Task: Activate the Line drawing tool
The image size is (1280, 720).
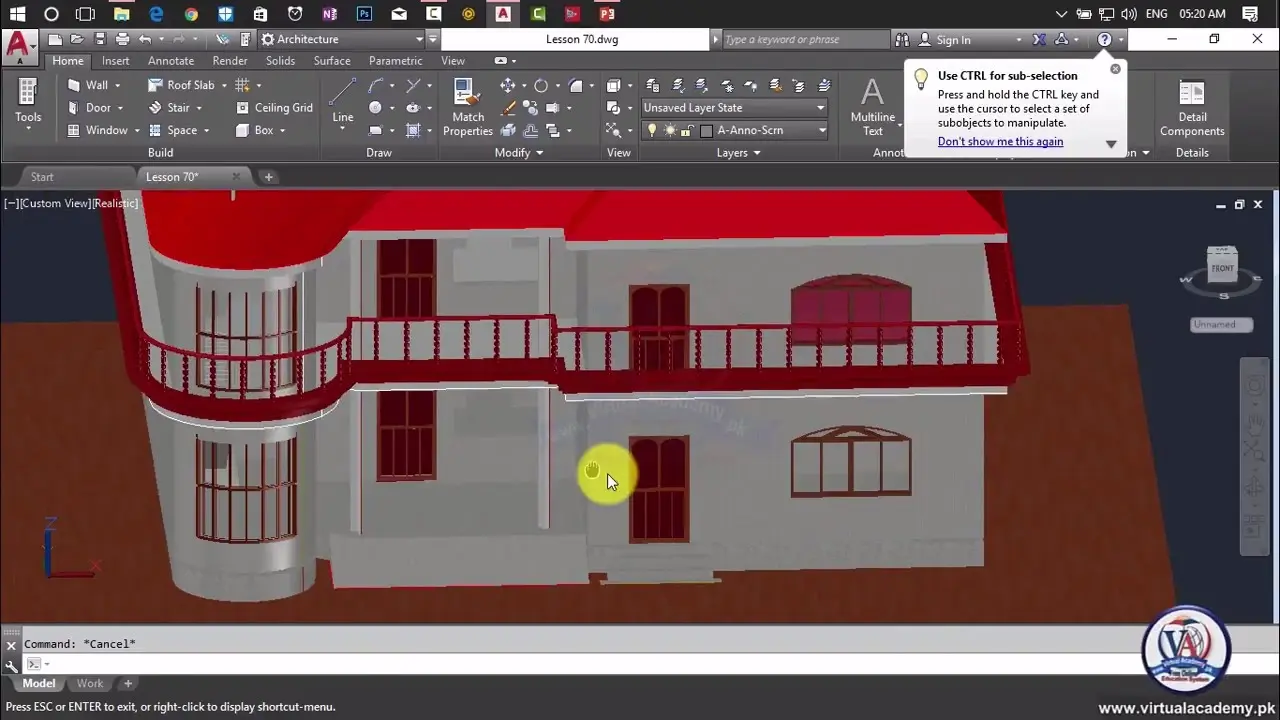Action: coord(343,103)
